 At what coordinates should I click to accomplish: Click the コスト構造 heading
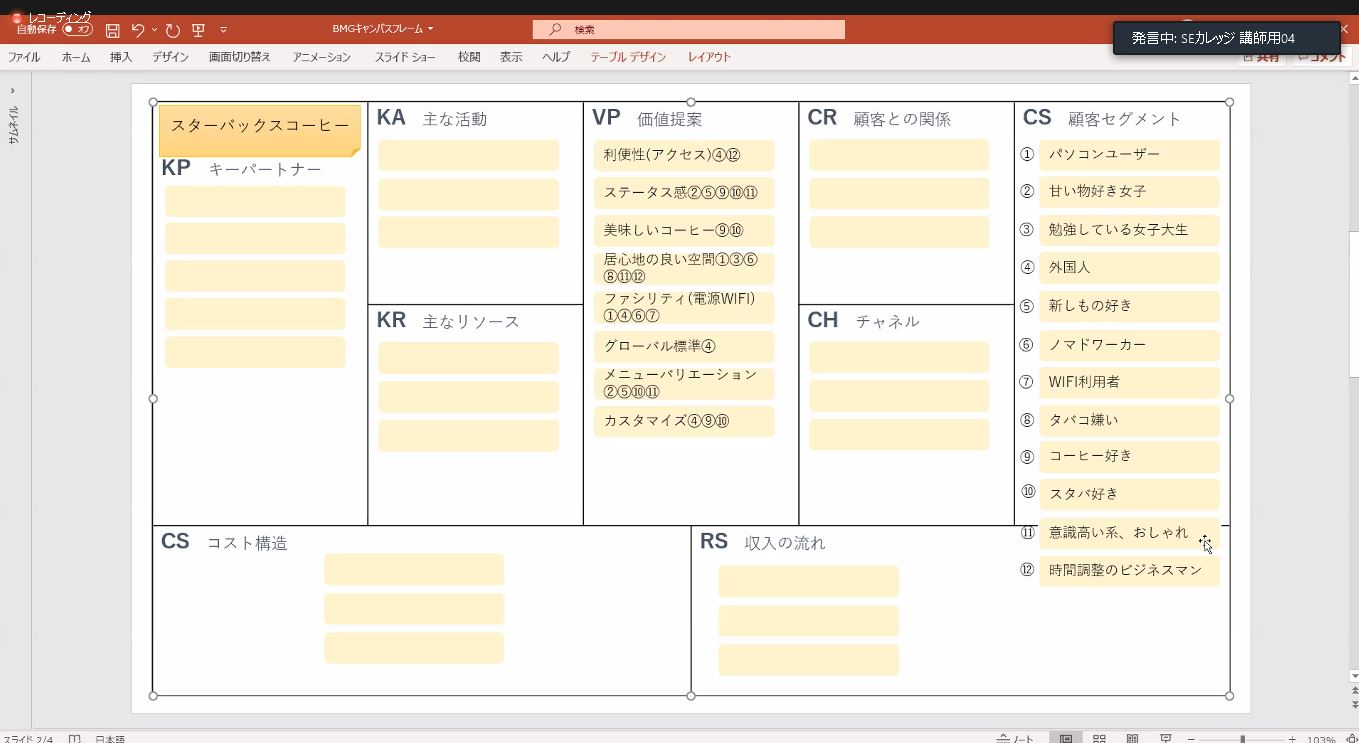pyautogui.click(x=247, y=543)
